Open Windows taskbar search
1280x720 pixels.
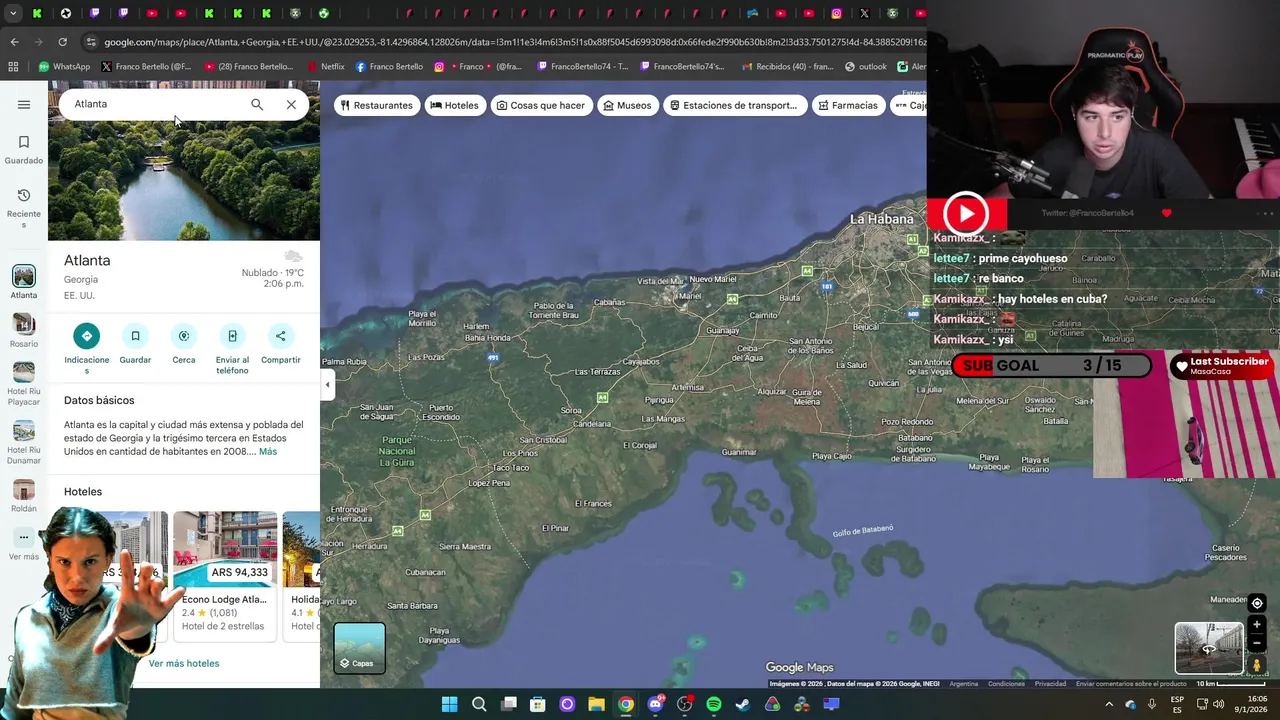coord(479,704)
